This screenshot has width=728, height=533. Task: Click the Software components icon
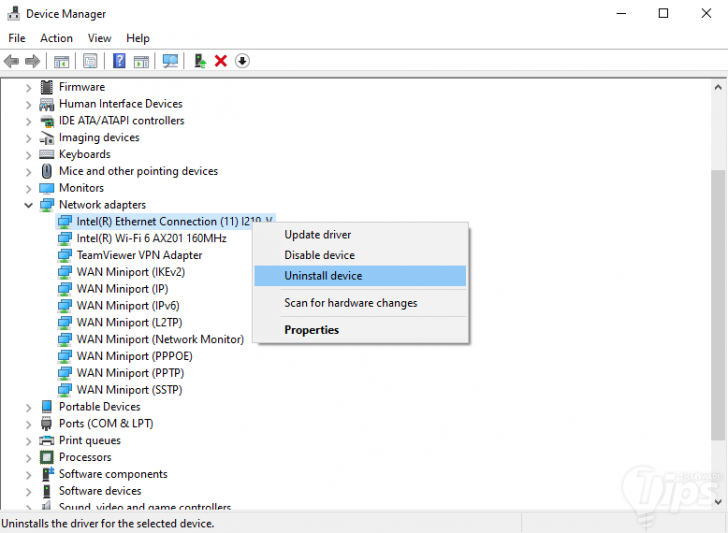click(x=47, y=474)
